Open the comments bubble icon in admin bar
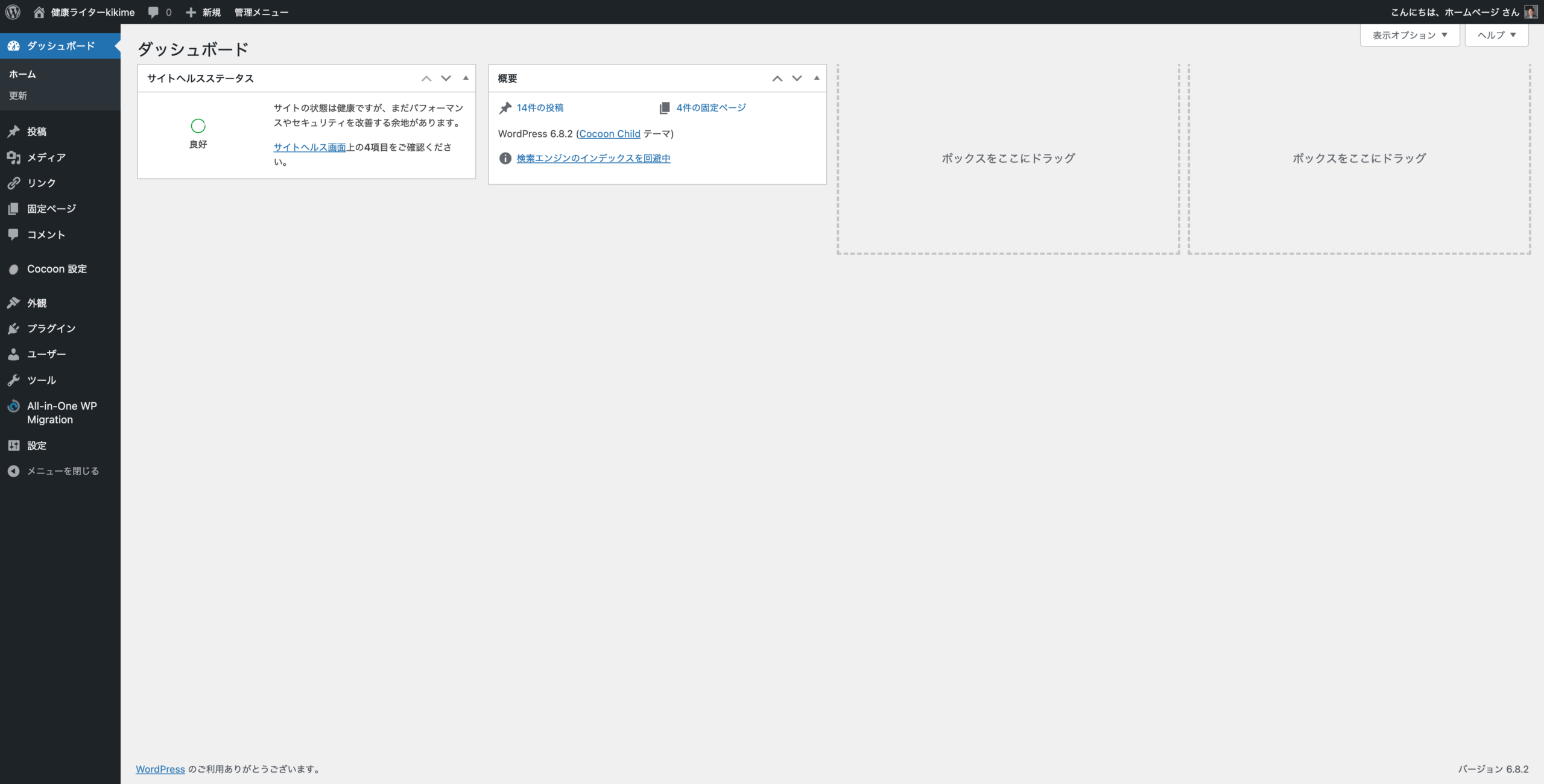The image size is (1544, 784). [154, 12]
